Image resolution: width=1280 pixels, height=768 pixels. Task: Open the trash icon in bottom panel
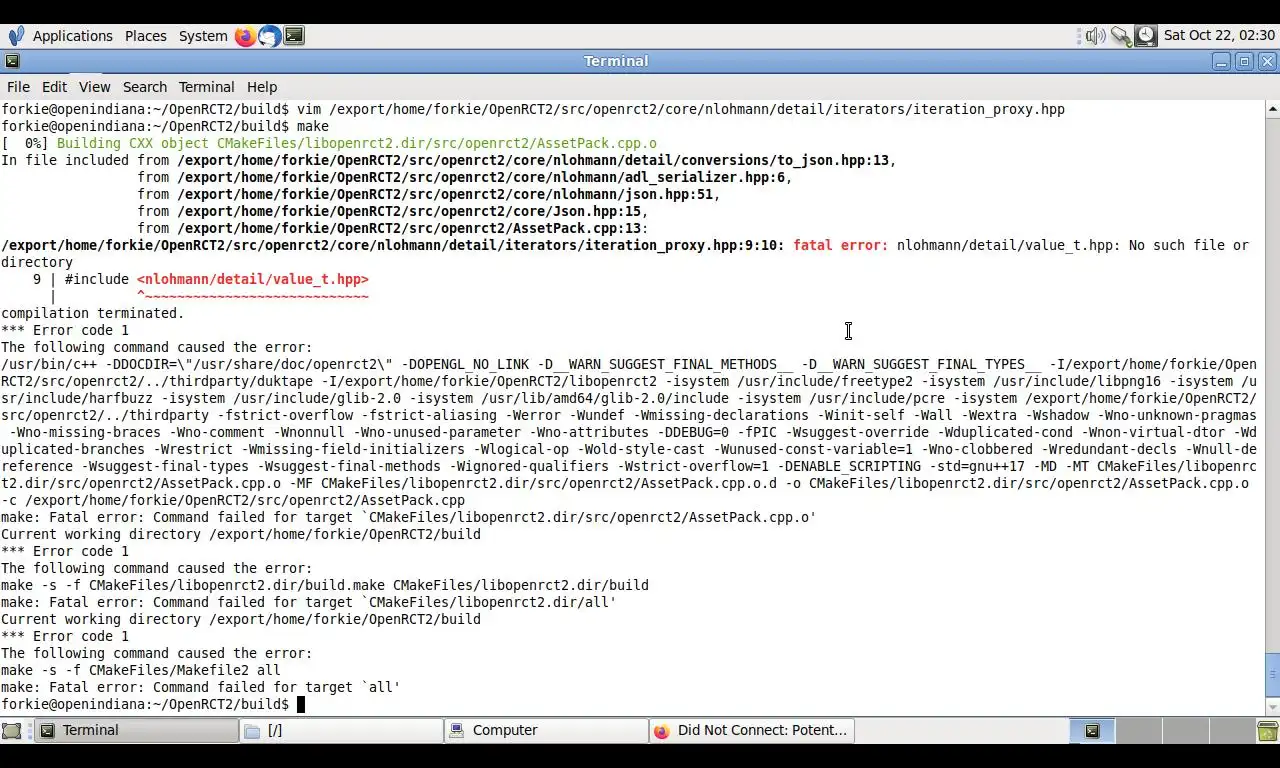click(x=1267, y=731)
